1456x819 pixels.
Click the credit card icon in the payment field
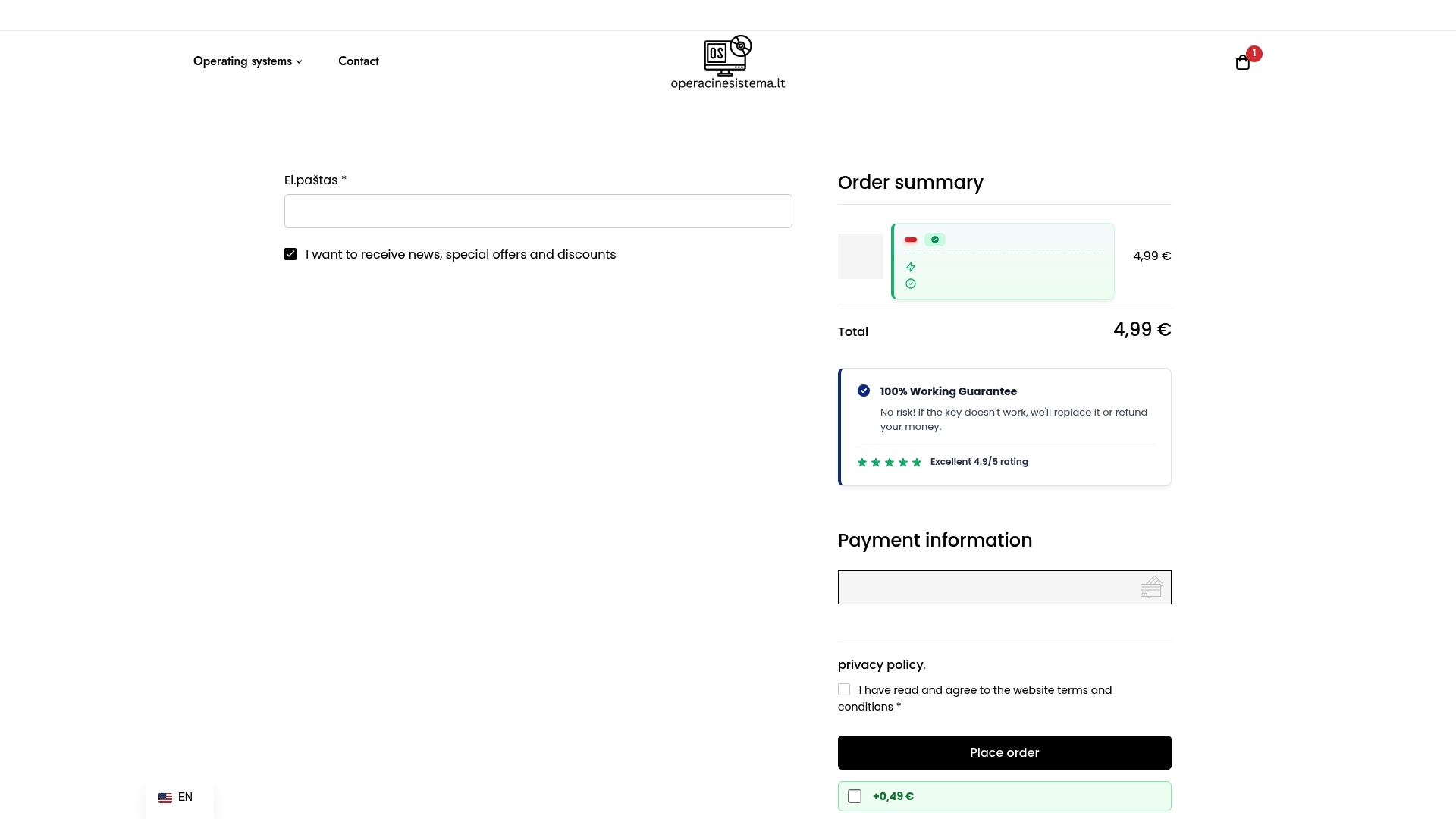click(1152, 587)
